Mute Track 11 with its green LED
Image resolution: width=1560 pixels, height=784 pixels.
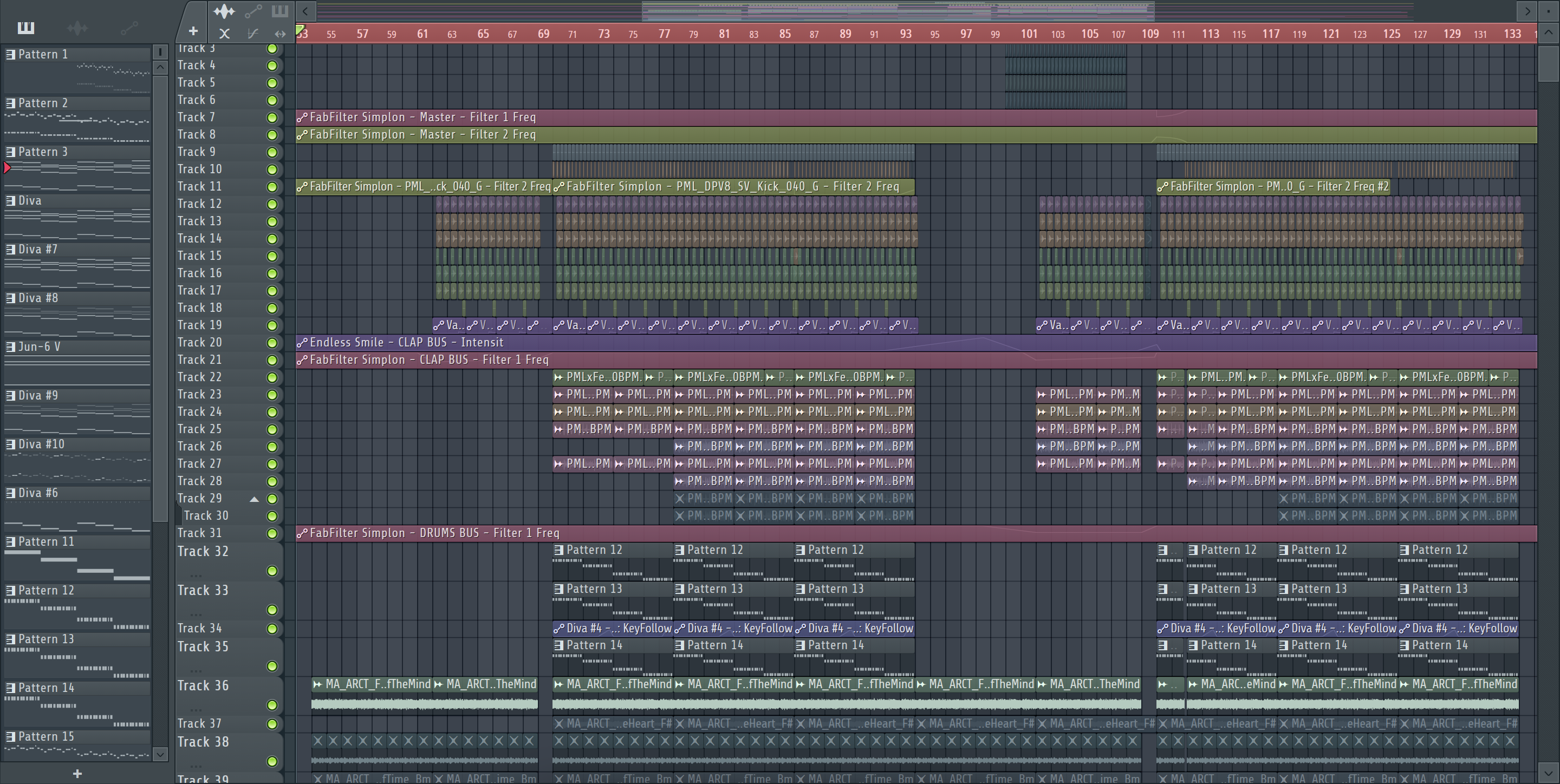272,187
